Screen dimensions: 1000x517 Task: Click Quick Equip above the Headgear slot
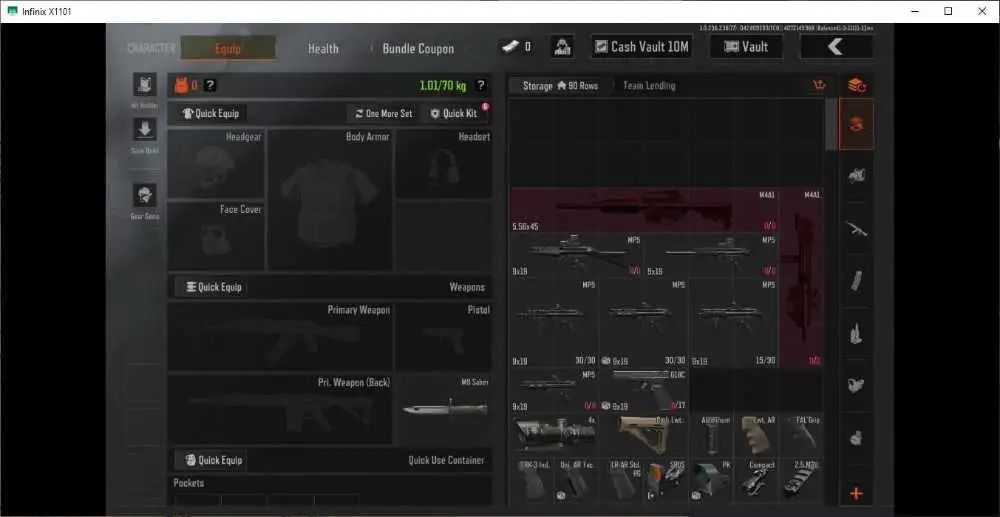(211, 113)
